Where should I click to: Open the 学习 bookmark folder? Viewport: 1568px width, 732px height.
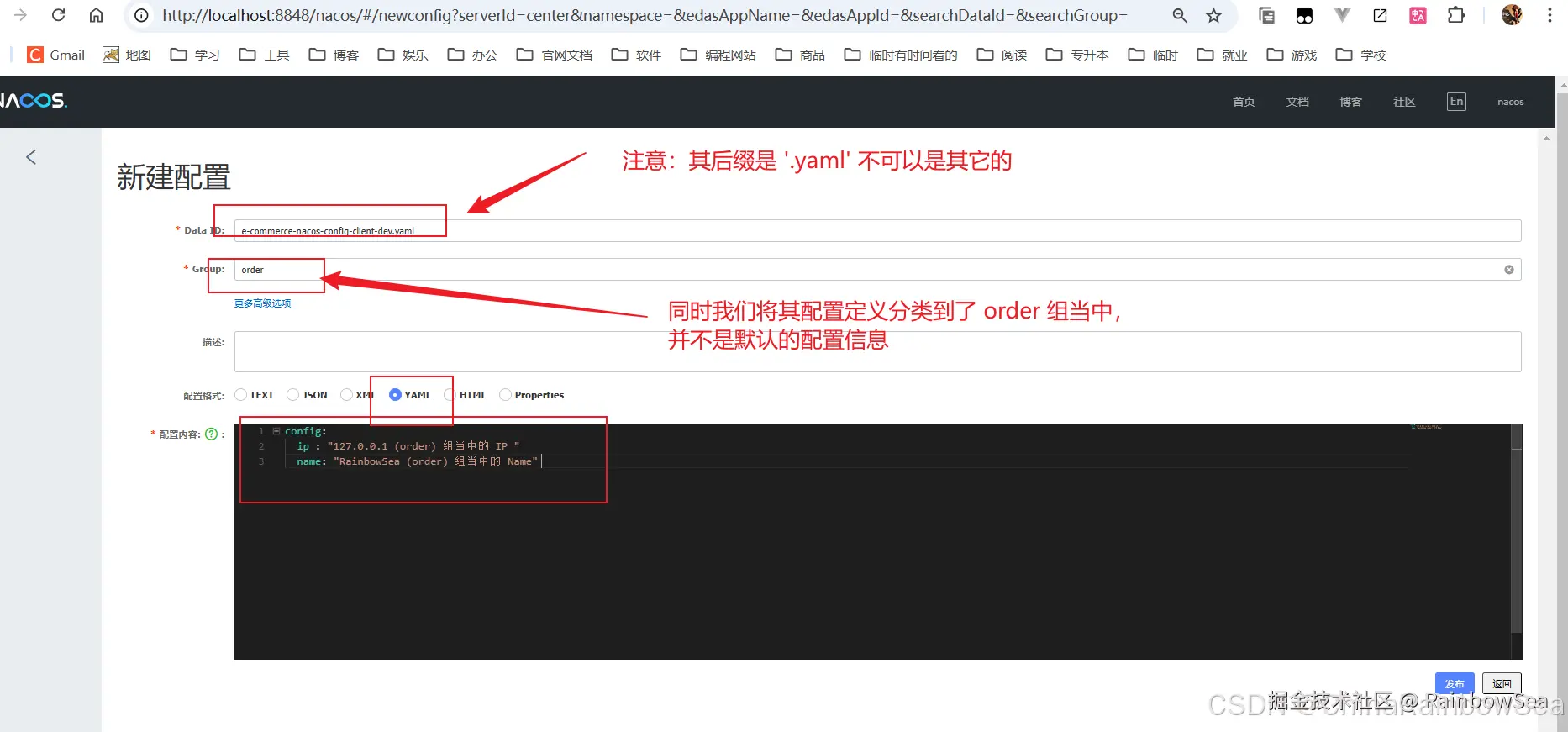tap(195, 55)
